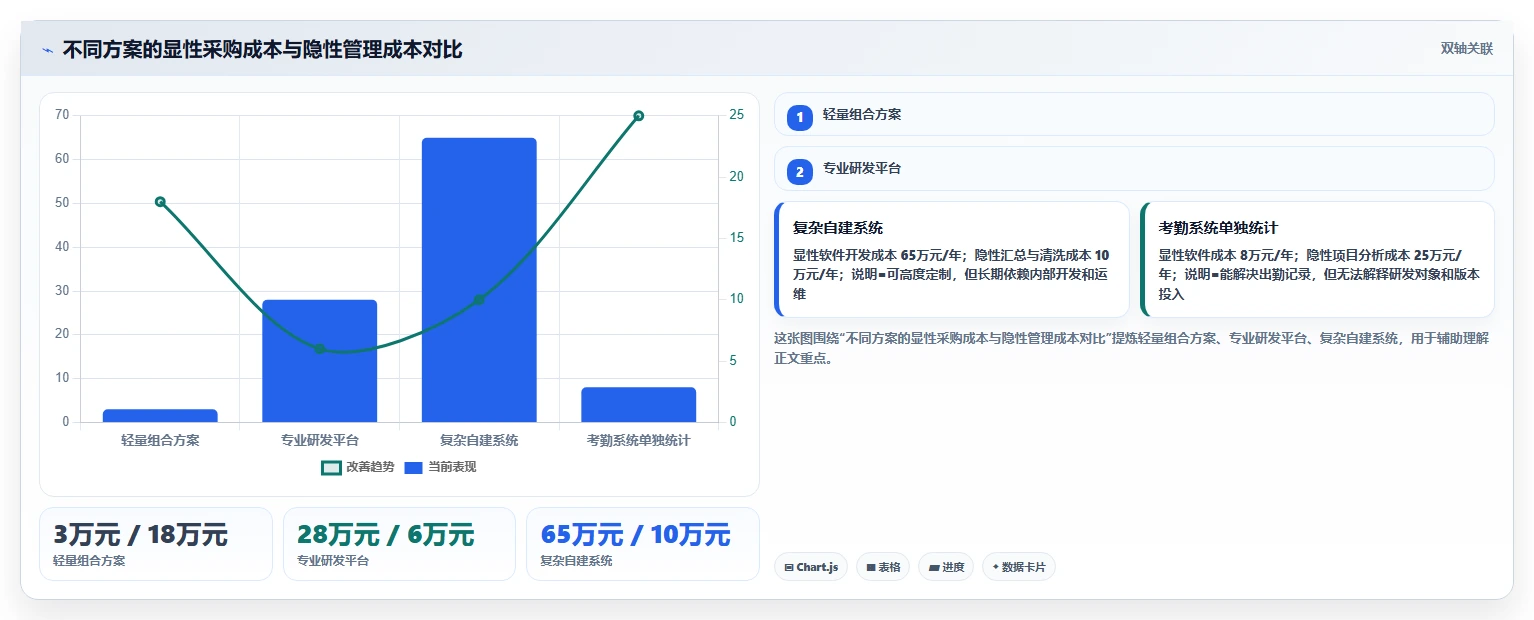This screenshot has width=1534, height=620.
Task: Toggle the 改善趋势 legend entry
Action: 357,467
